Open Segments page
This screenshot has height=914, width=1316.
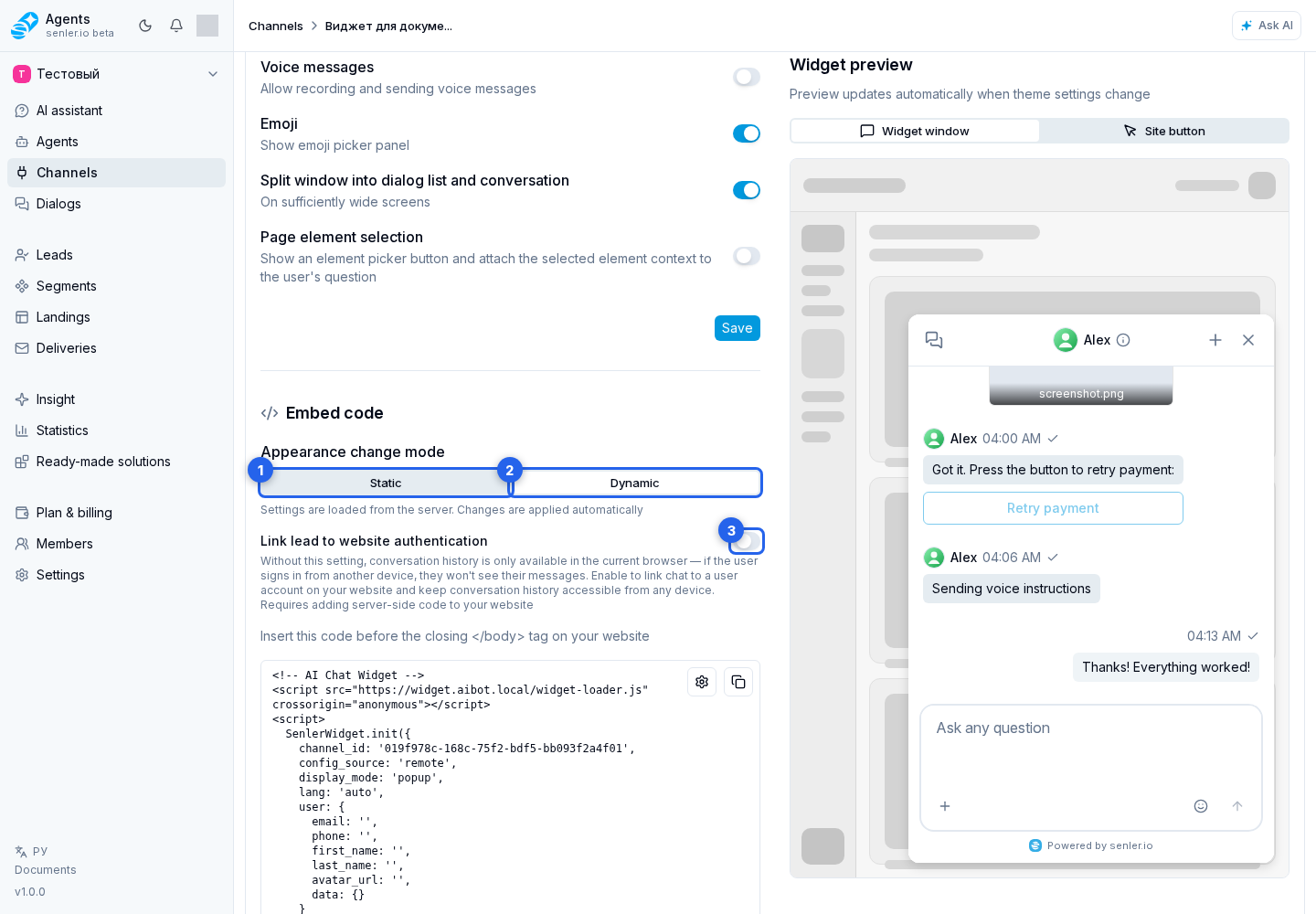click(116, 286)
